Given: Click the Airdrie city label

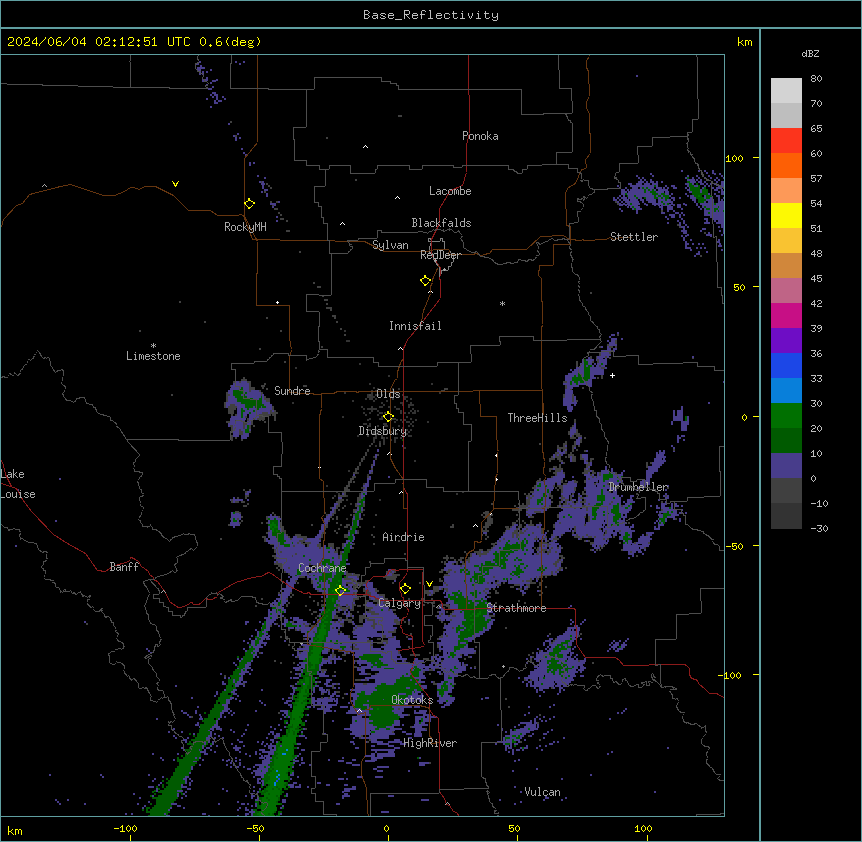Looking at the screenshot, I should tap(404, 537).
